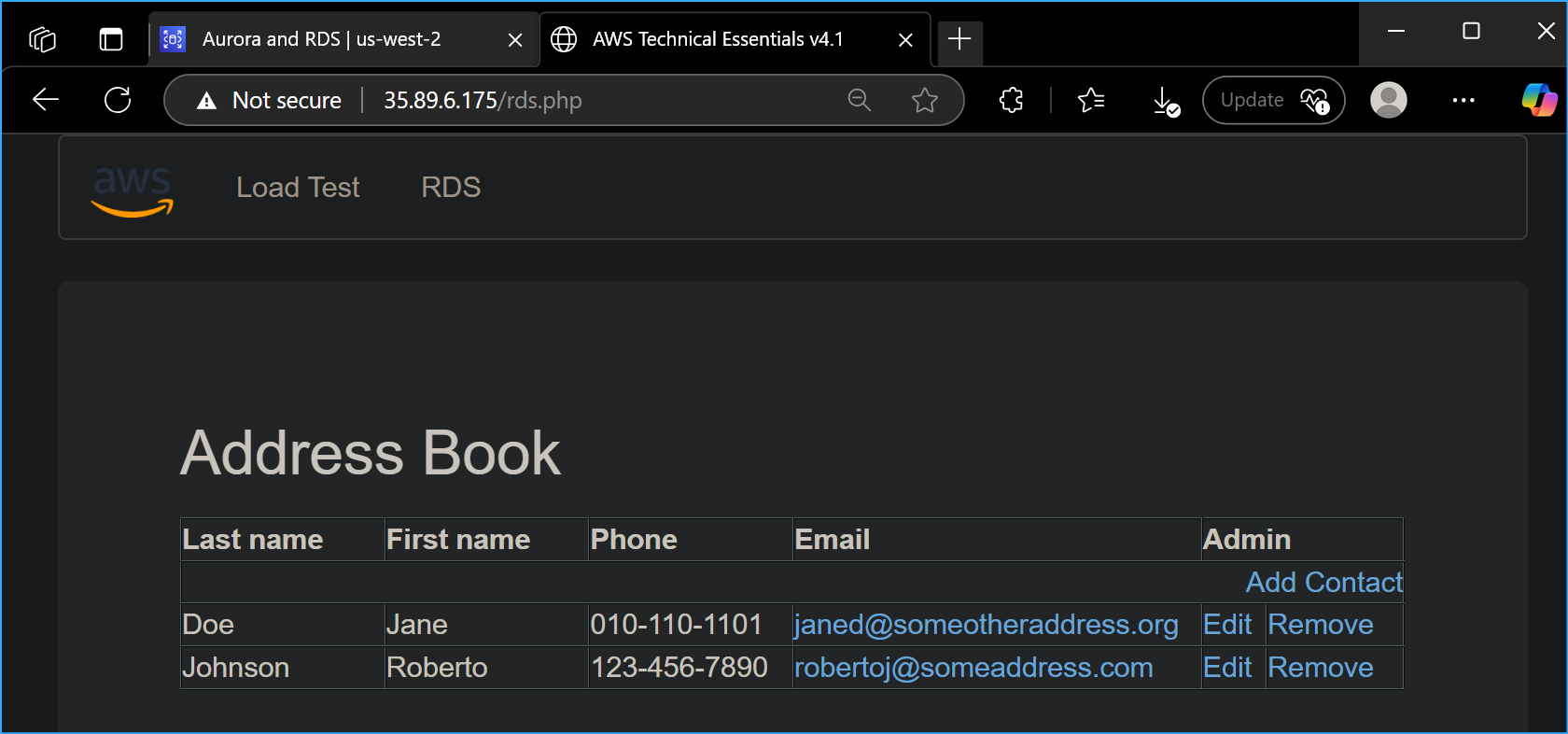Close the browser window

(1547, 31)
